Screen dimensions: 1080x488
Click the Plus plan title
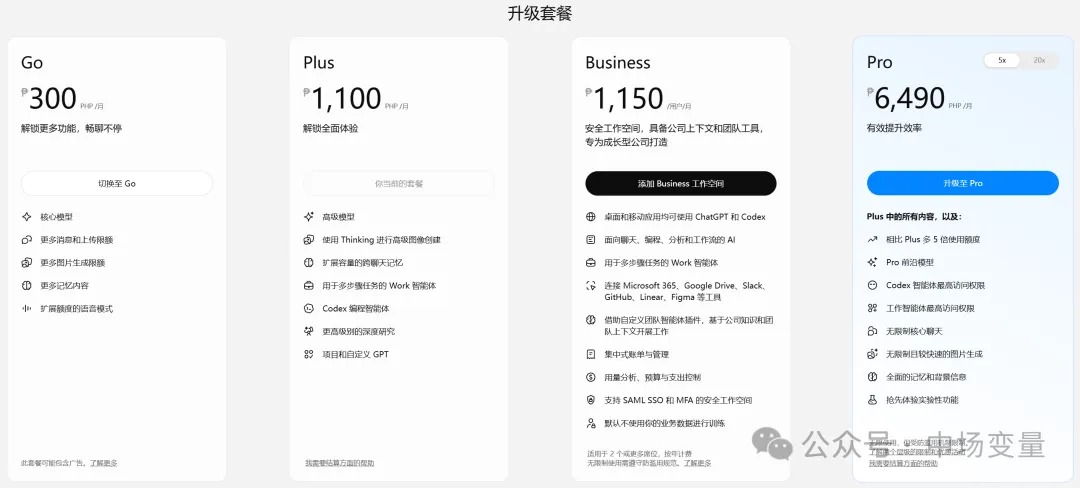coord(319,63)
